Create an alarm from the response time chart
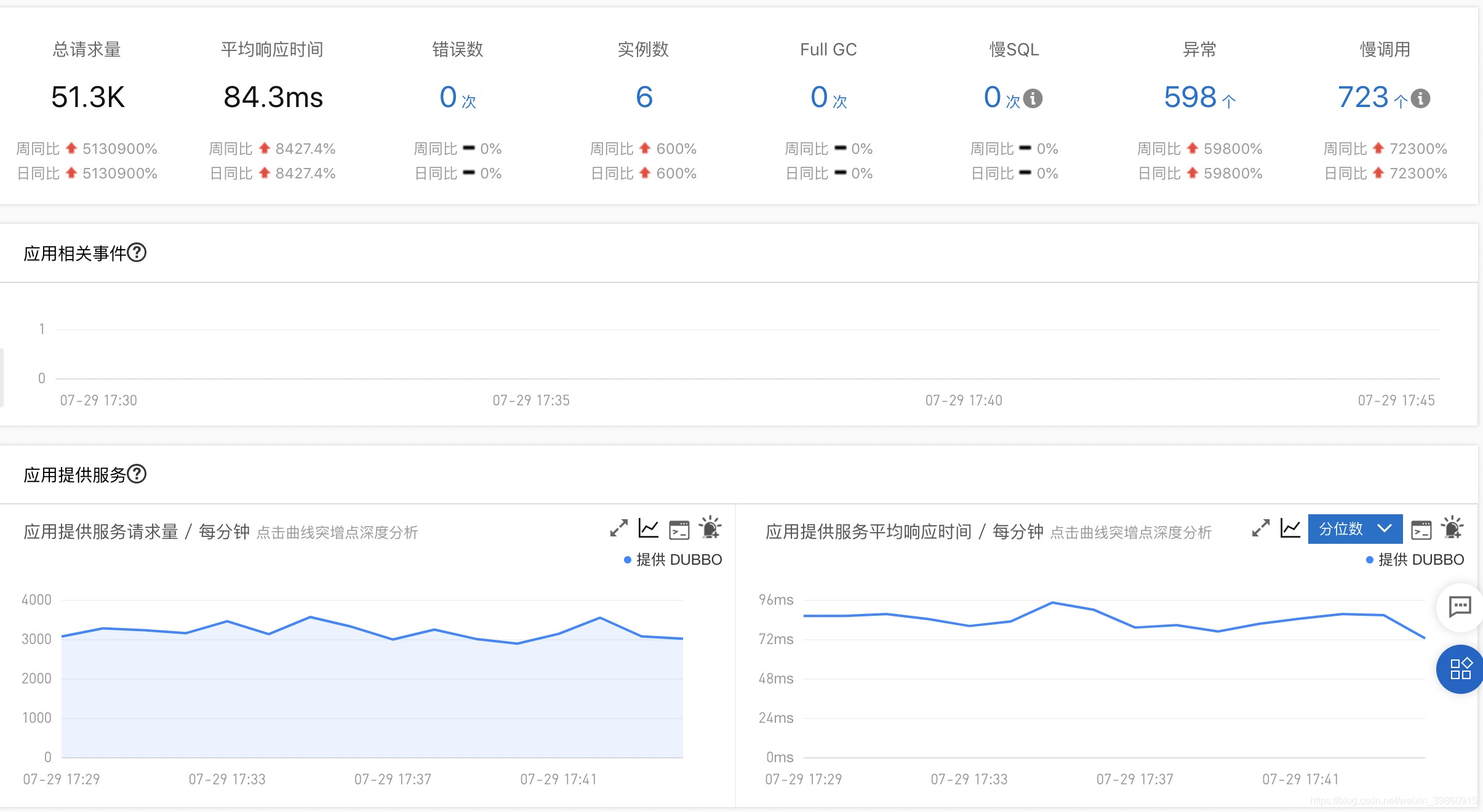This screenshot has height=812, width=1483. (x=1451, y=528)
